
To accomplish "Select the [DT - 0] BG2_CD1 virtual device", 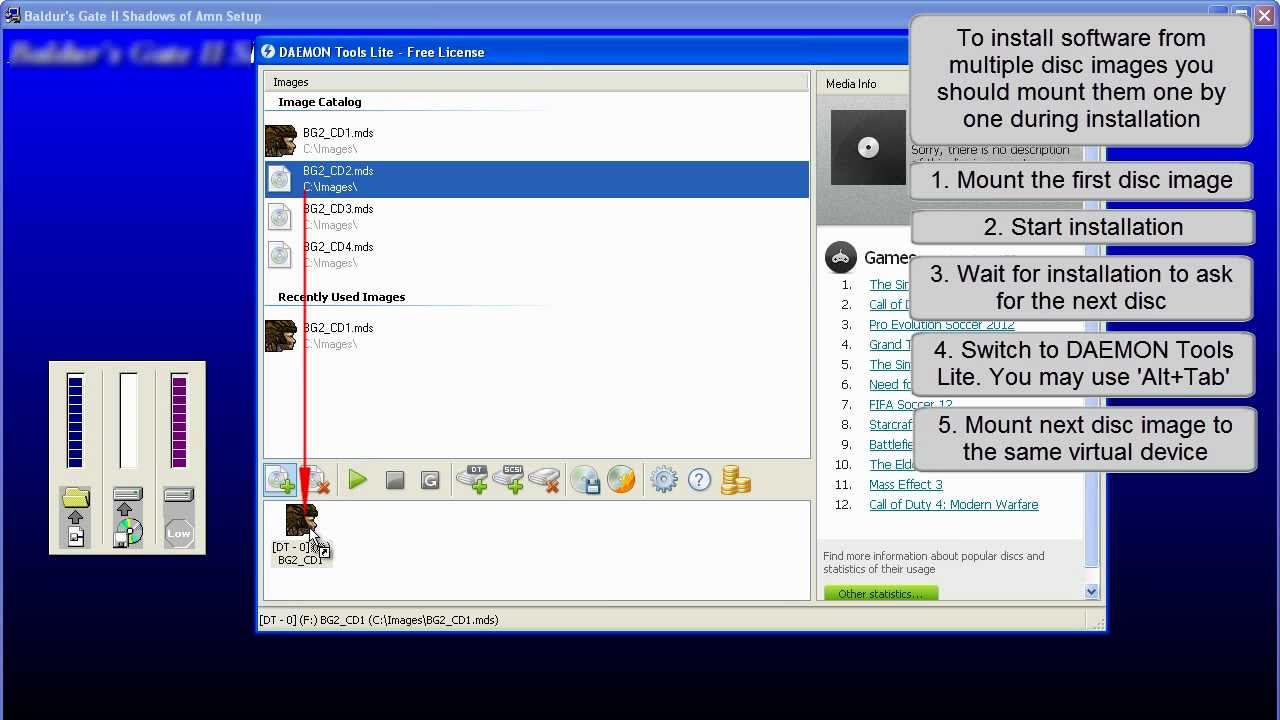I will click(301, 536).
